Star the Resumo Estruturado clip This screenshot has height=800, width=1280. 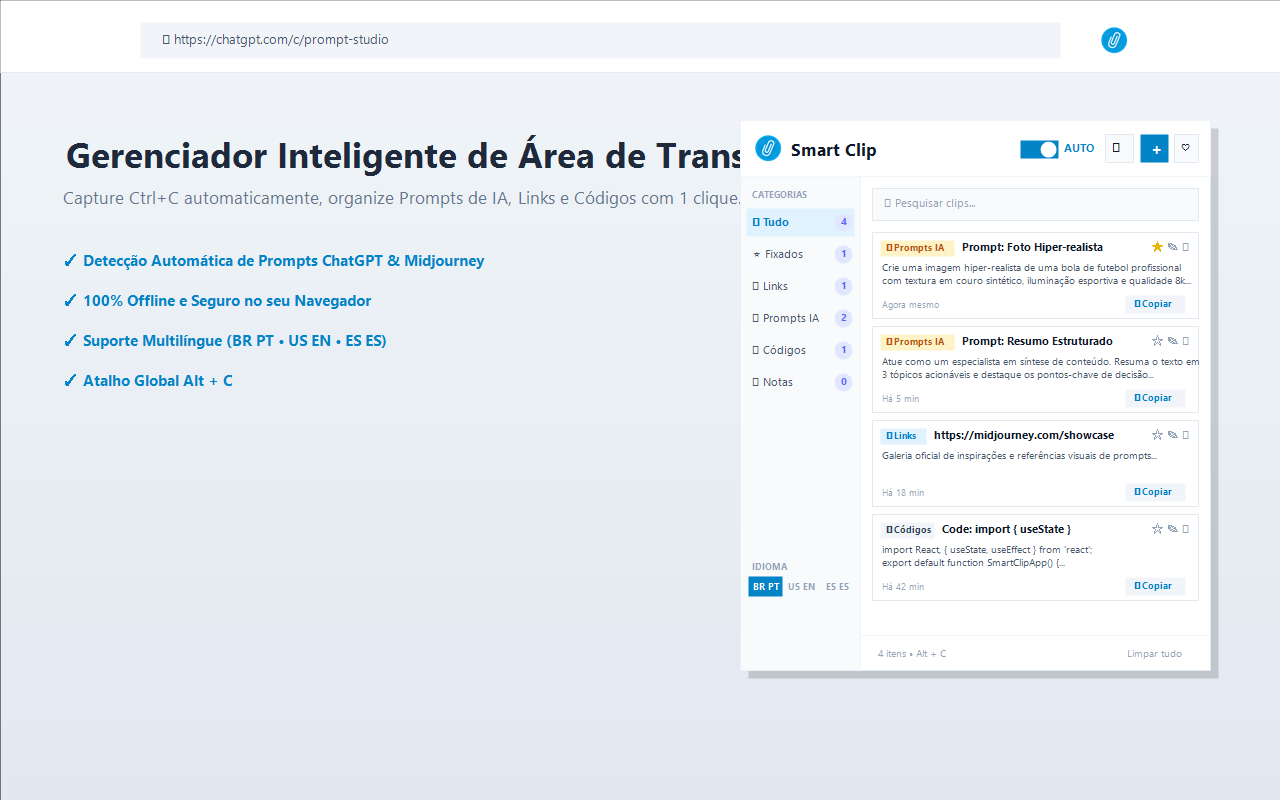[x=1157, y=341]
